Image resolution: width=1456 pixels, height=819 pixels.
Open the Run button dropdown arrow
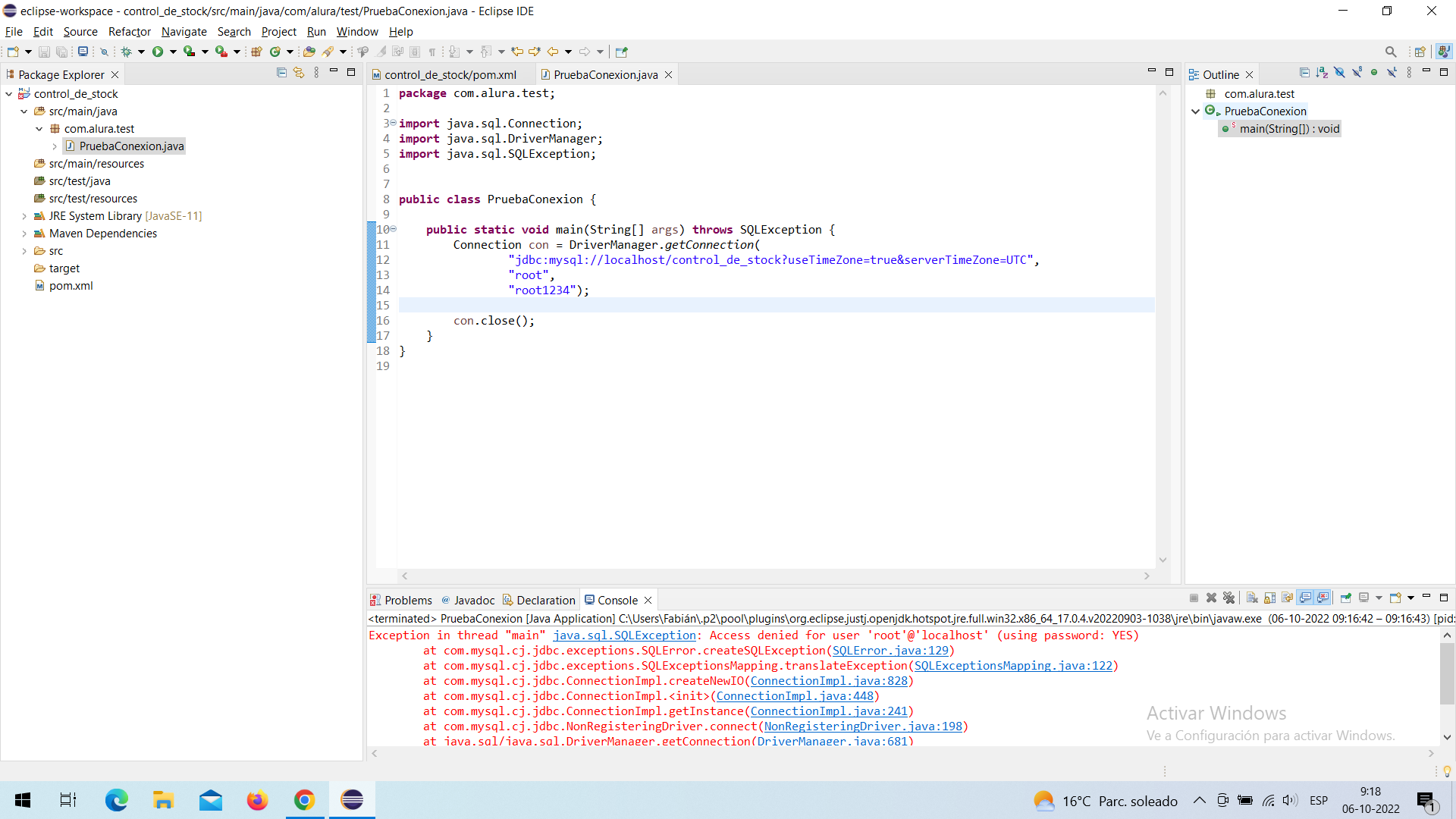(173, 52)
